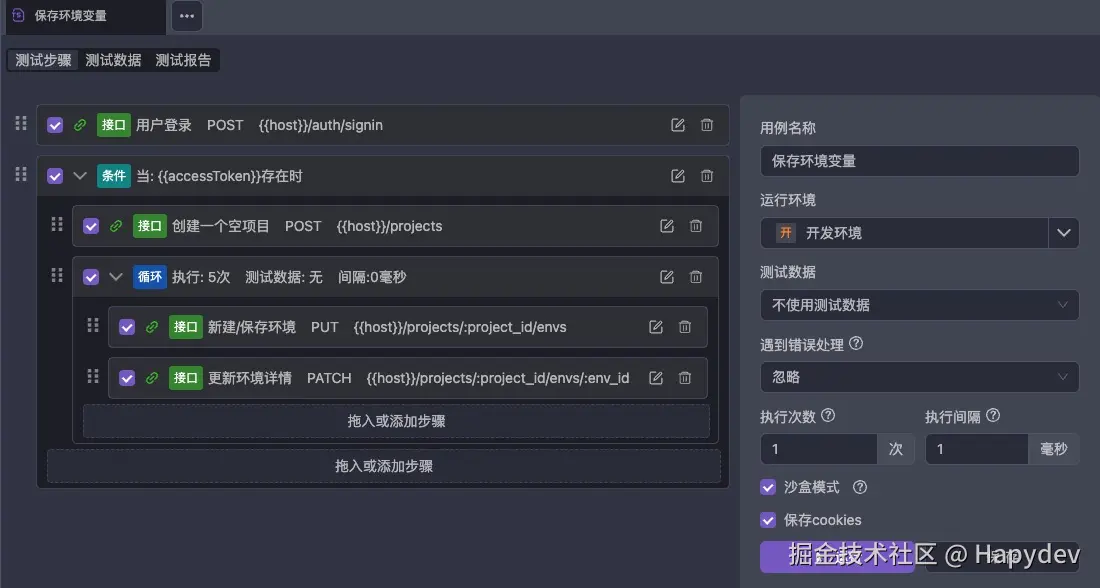1100x588 pixels.
Task: Delete the accessToken condition step
Action: tap(707, 176)
